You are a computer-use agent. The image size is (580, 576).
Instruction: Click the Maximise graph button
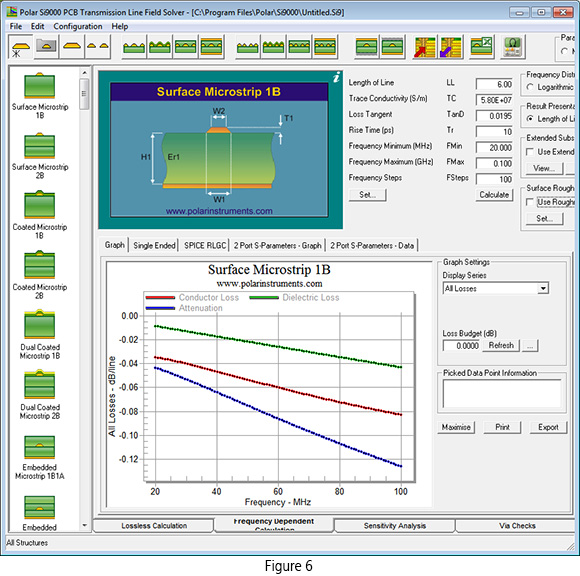[x=456, y=427]
